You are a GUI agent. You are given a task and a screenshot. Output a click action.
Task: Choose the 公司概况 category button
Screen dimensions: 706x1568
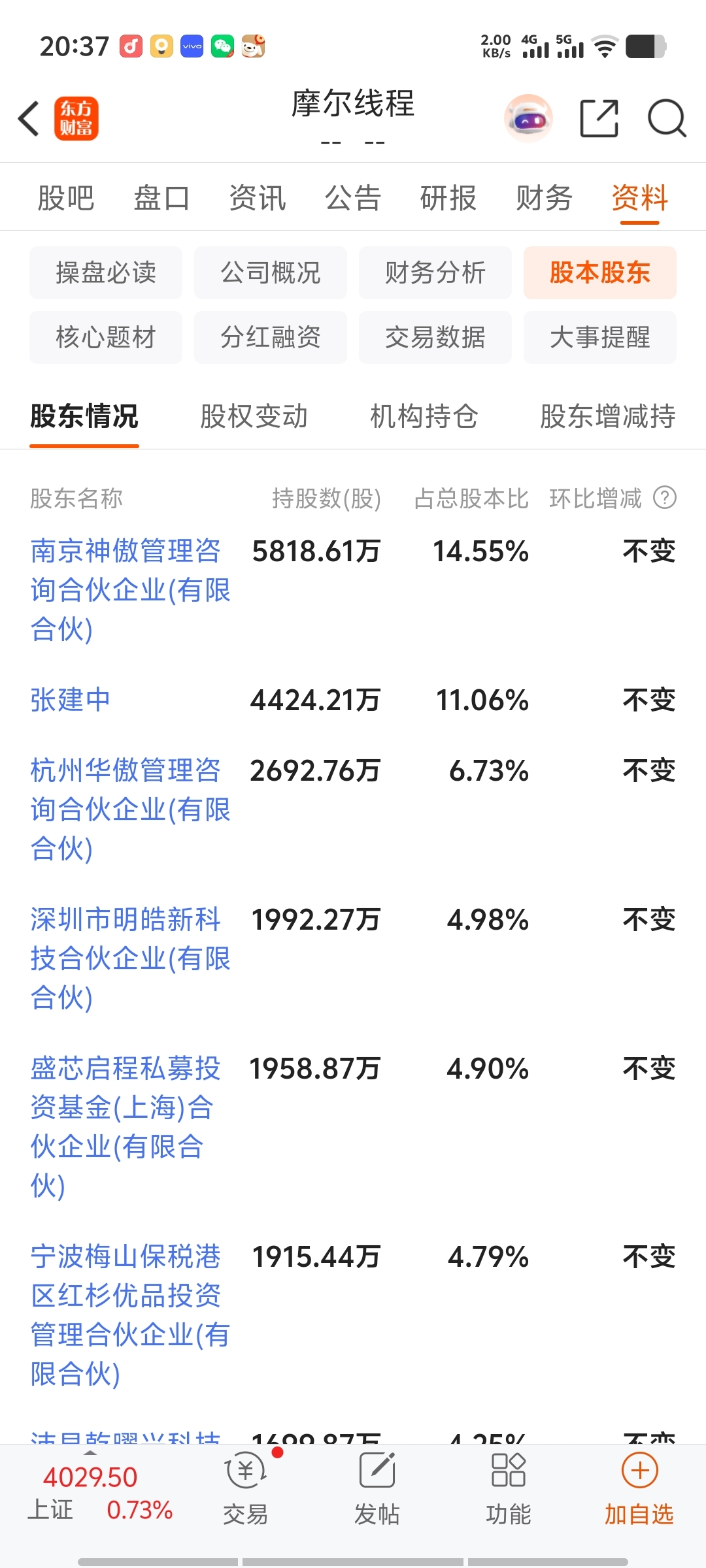click(x=271, y=272)
